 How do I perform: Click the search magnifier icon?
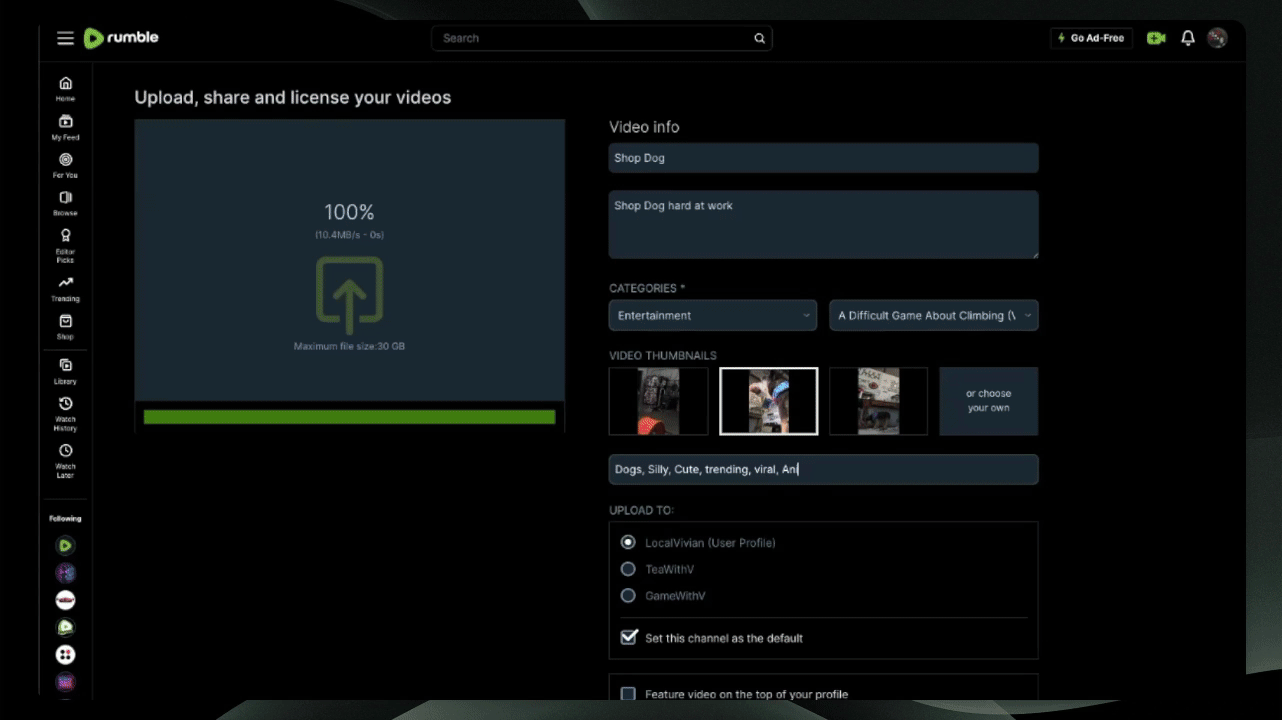click(760, 38)
